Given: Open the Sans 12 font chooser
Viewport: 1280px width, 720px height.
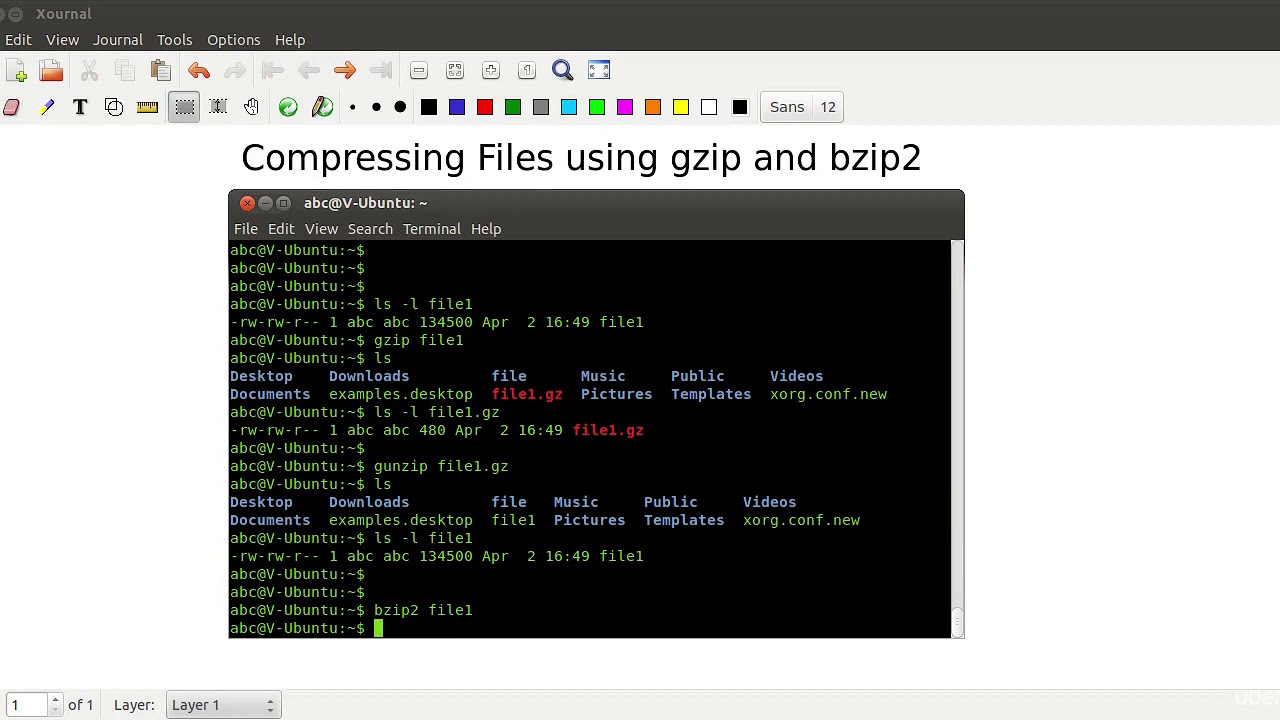Looking at the screenshot, I should click(x=802, y=107).
